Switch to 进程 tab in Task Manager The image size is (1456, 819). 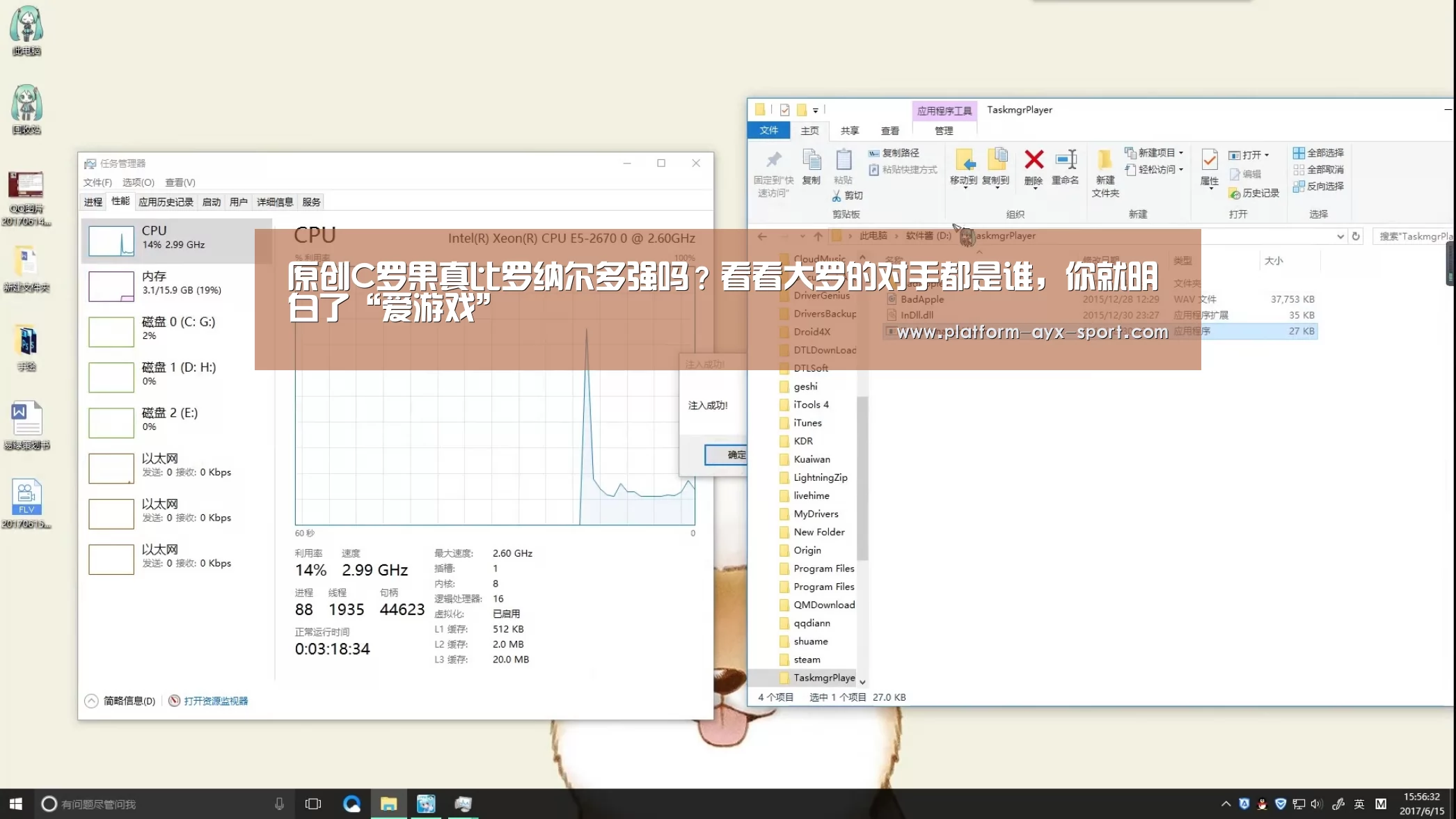93,202
